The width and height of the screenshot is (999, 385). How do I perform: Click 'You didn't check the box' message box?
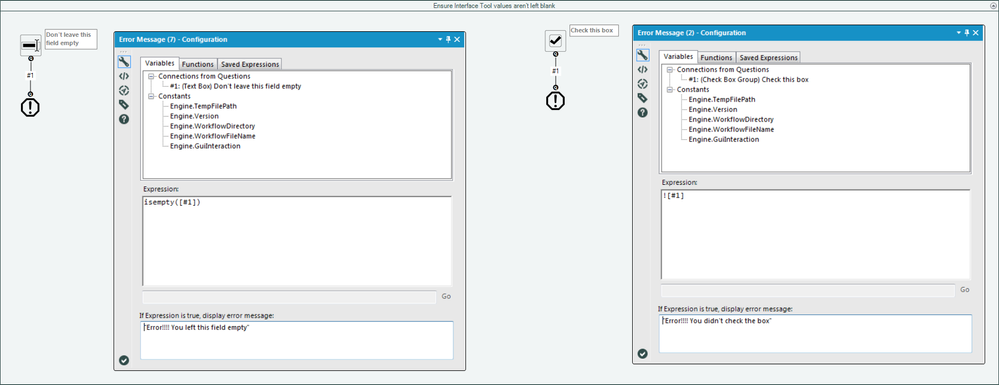(x=816, y=333)
